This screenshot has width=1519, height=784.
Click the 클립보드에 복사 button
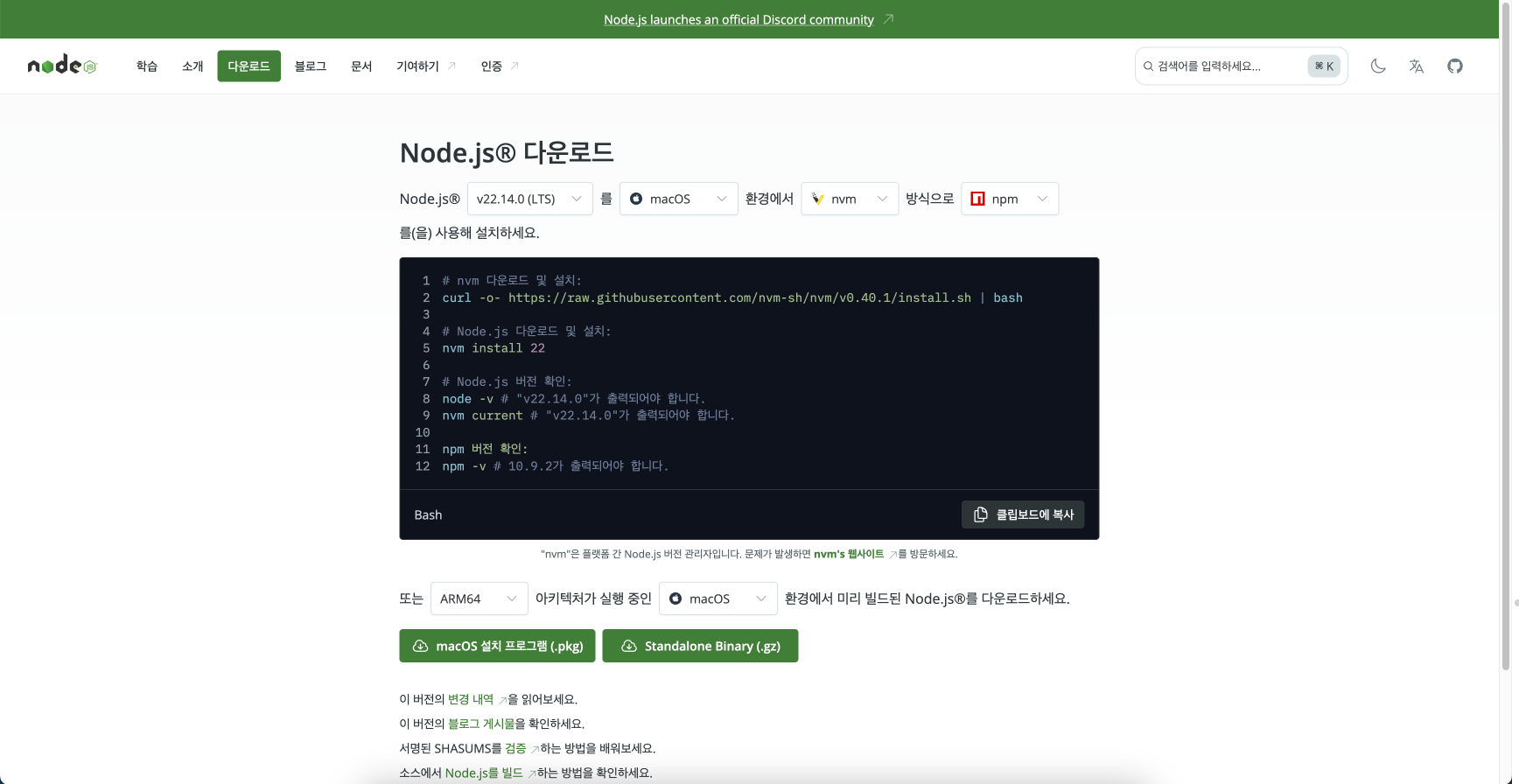(1023, 514)
